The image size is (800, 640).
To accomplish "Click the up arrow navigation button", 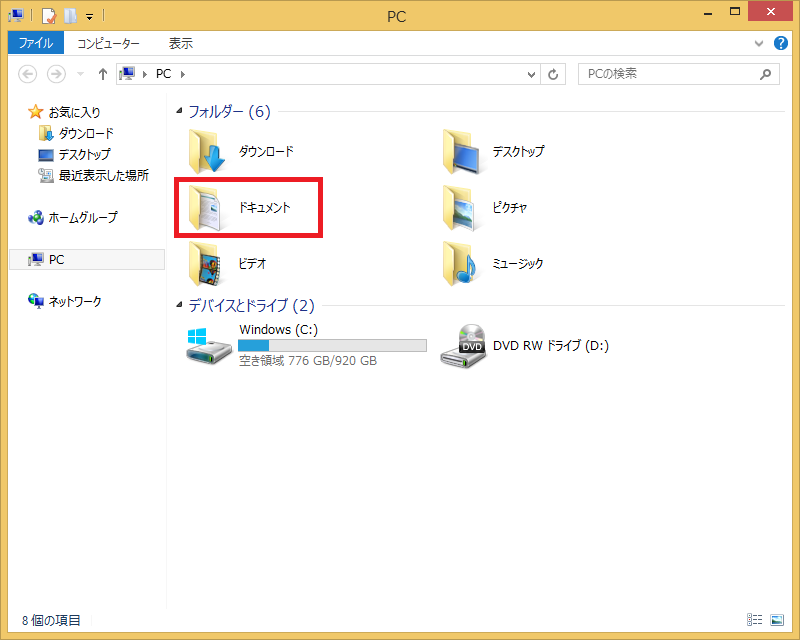I will tap(103, 74).
